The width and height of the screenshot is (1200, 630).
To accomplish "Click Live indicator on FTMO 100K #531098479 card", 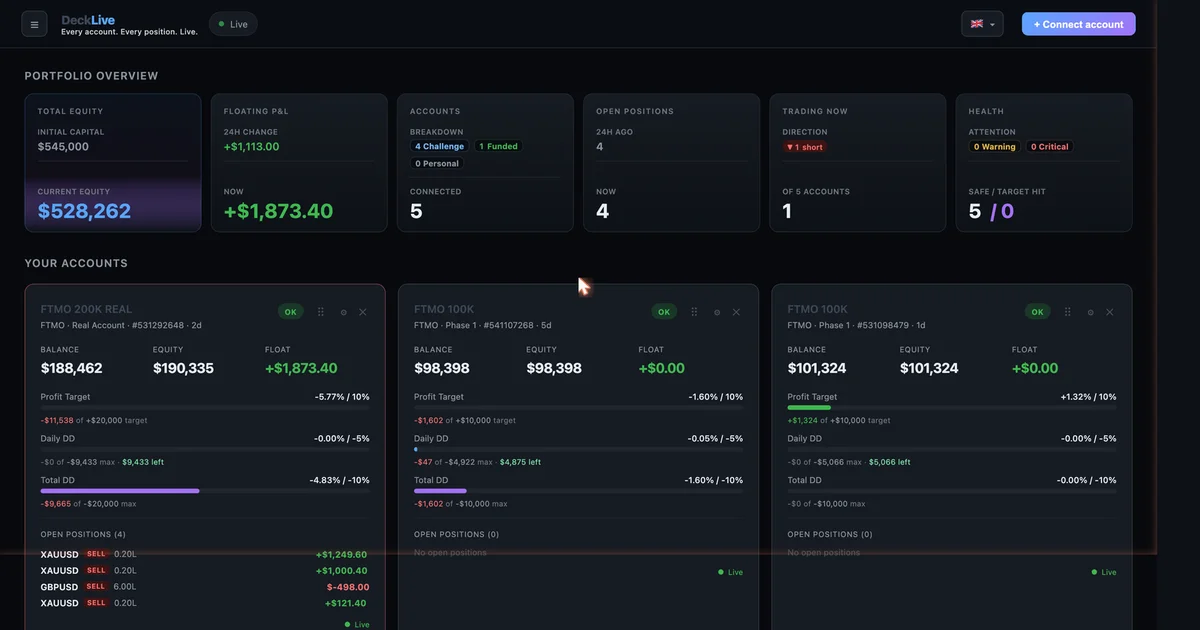I will click(x=1104, y=572).
